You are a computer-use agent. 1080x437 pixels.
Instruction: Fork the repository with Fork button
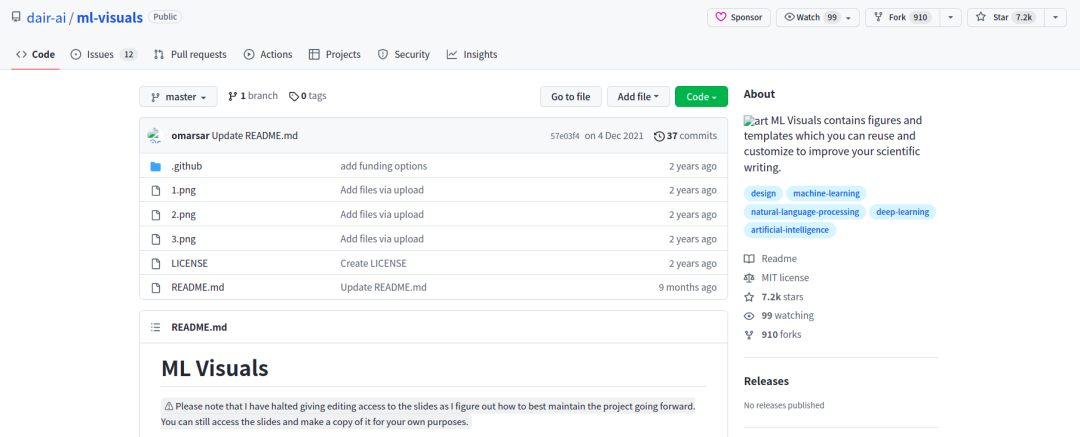tap(903, 17)
